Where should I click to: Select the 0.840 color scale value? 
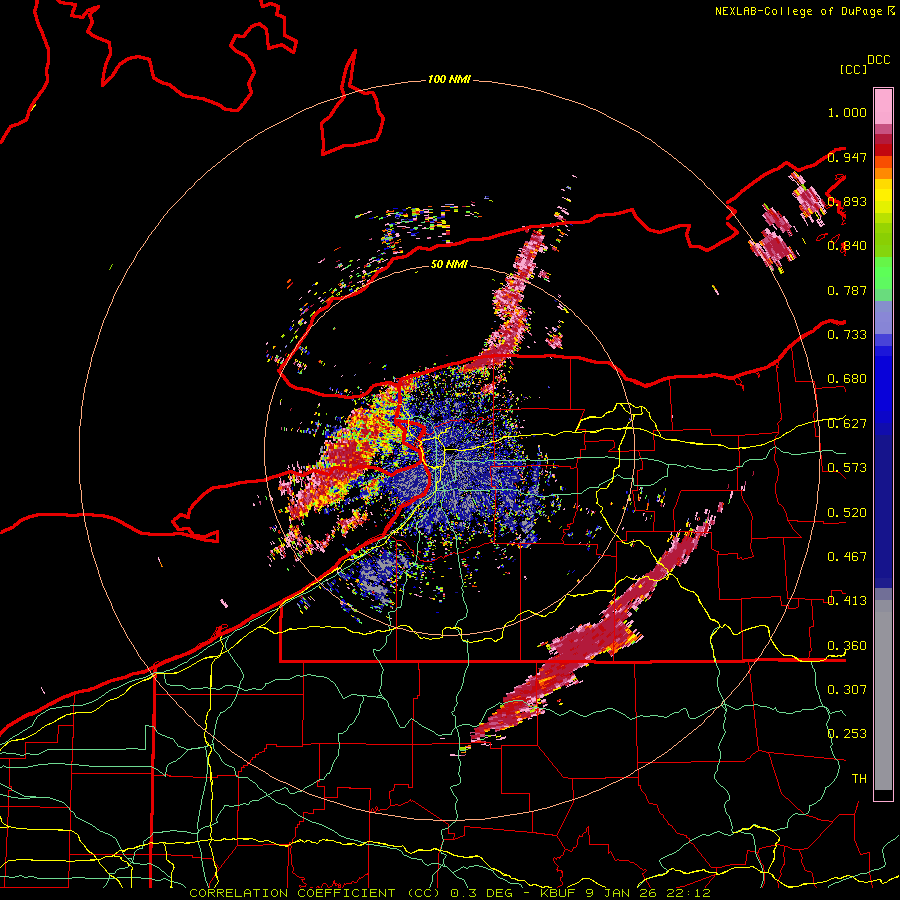847,246
